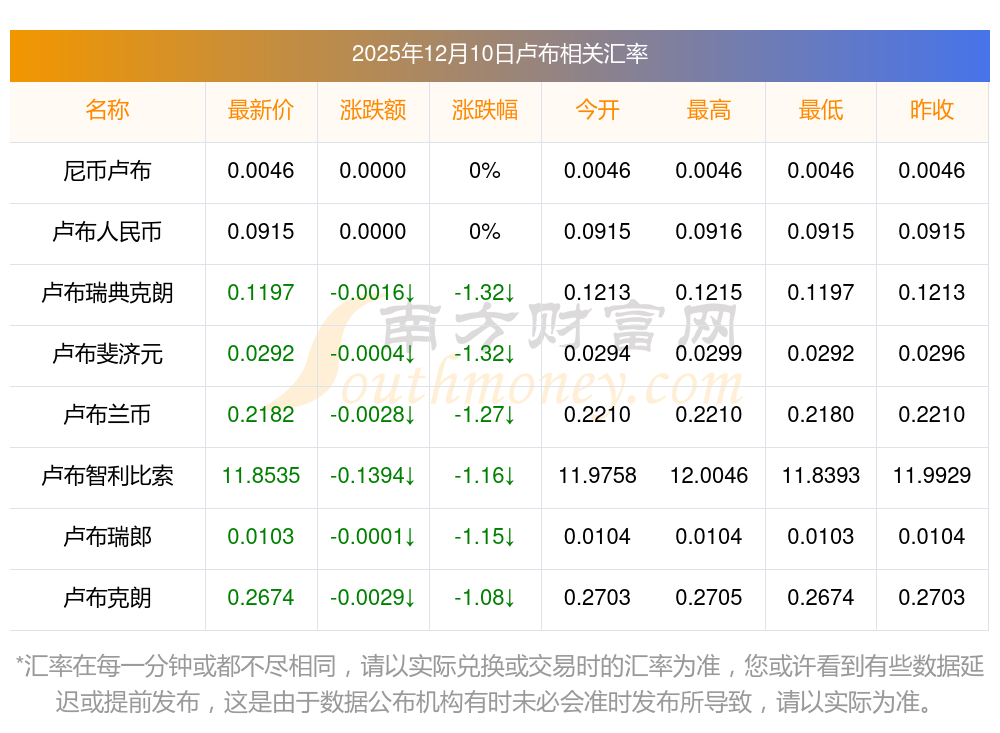1000x733 pixels.
Task: Click the 最低 column header
Action: pyautogui.click(x=821, y=110)
